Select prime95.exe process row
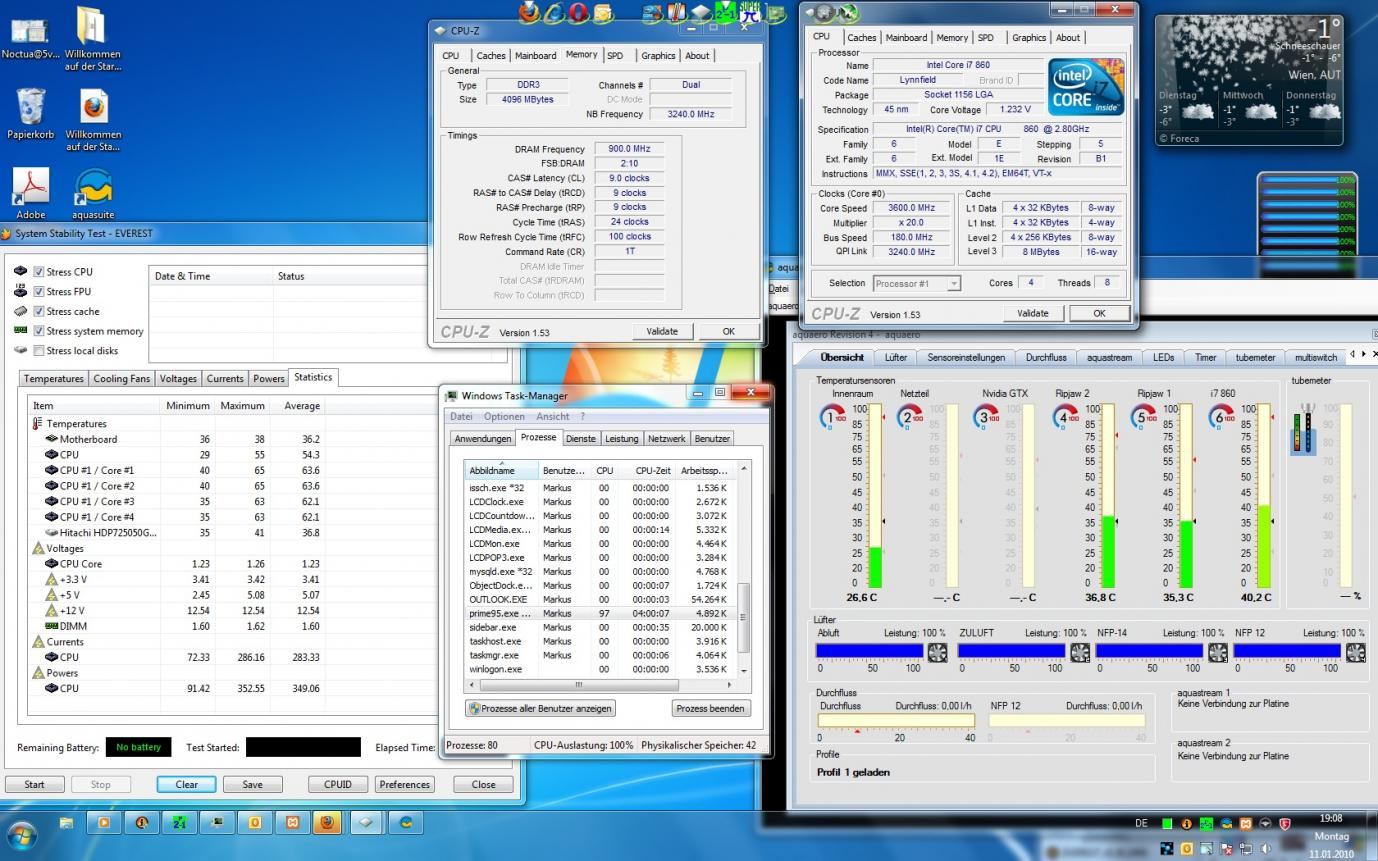This screenshot has width=1378, height=861. pos(600,613)
